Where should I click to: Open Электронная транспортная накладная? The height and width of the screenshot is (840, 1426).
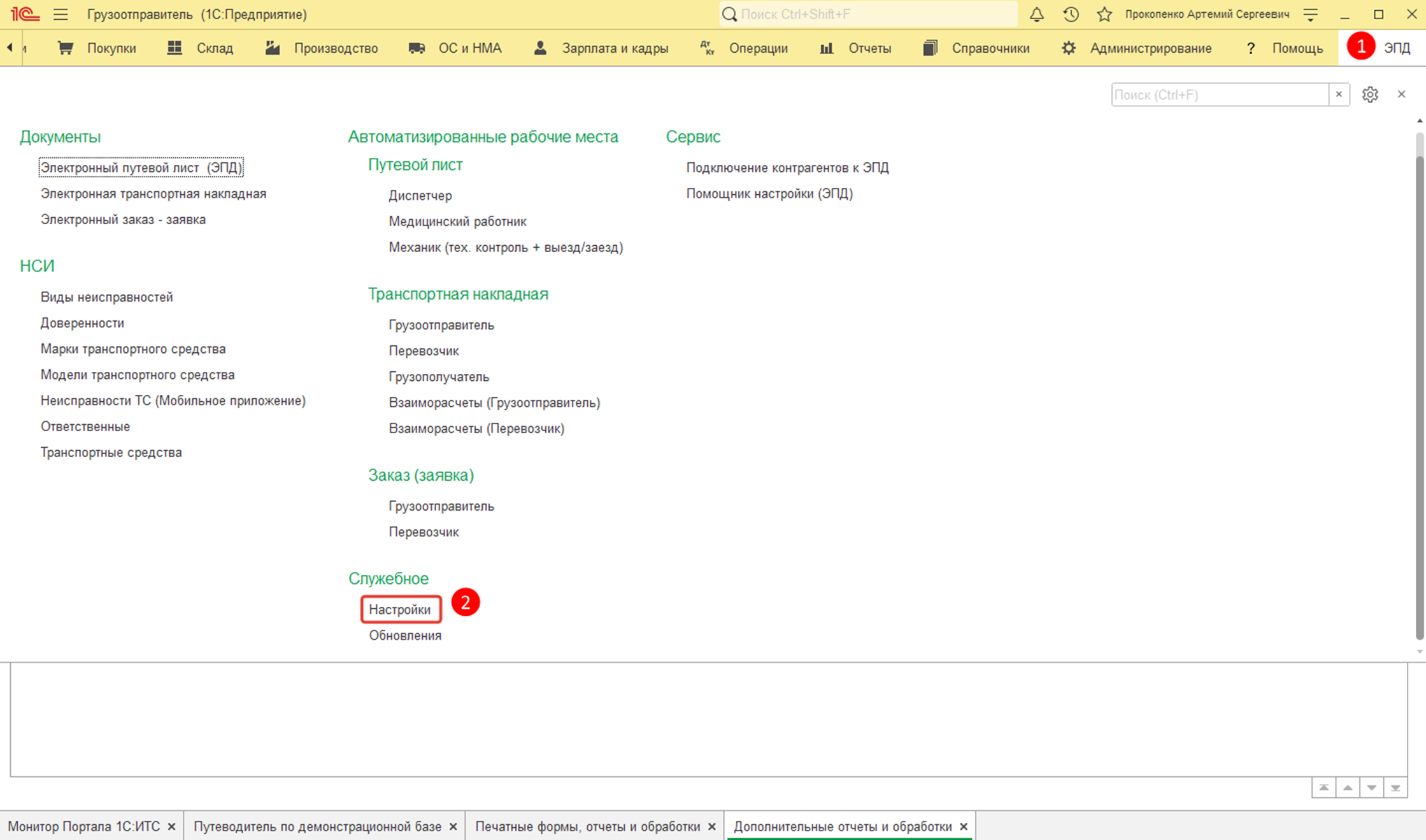(x=153, y=194)
